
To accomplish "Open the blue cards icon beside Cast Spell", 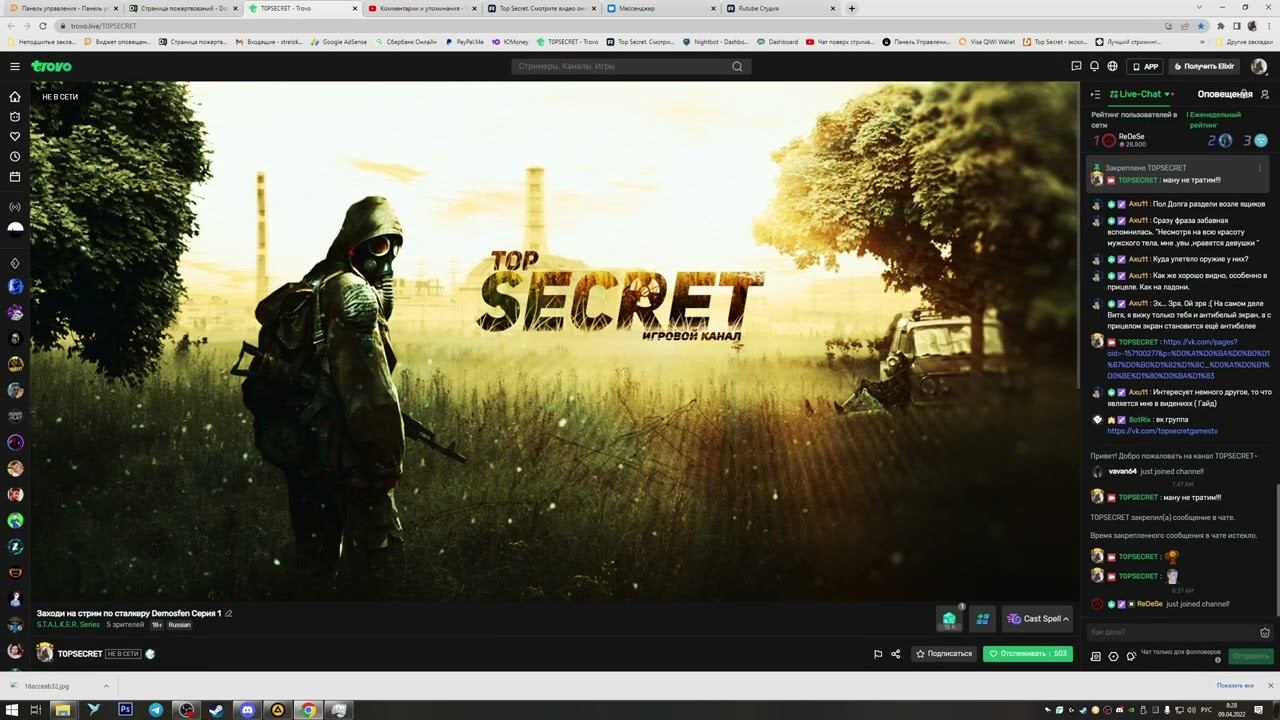I will pyautogui.click(x=983, y=619).
